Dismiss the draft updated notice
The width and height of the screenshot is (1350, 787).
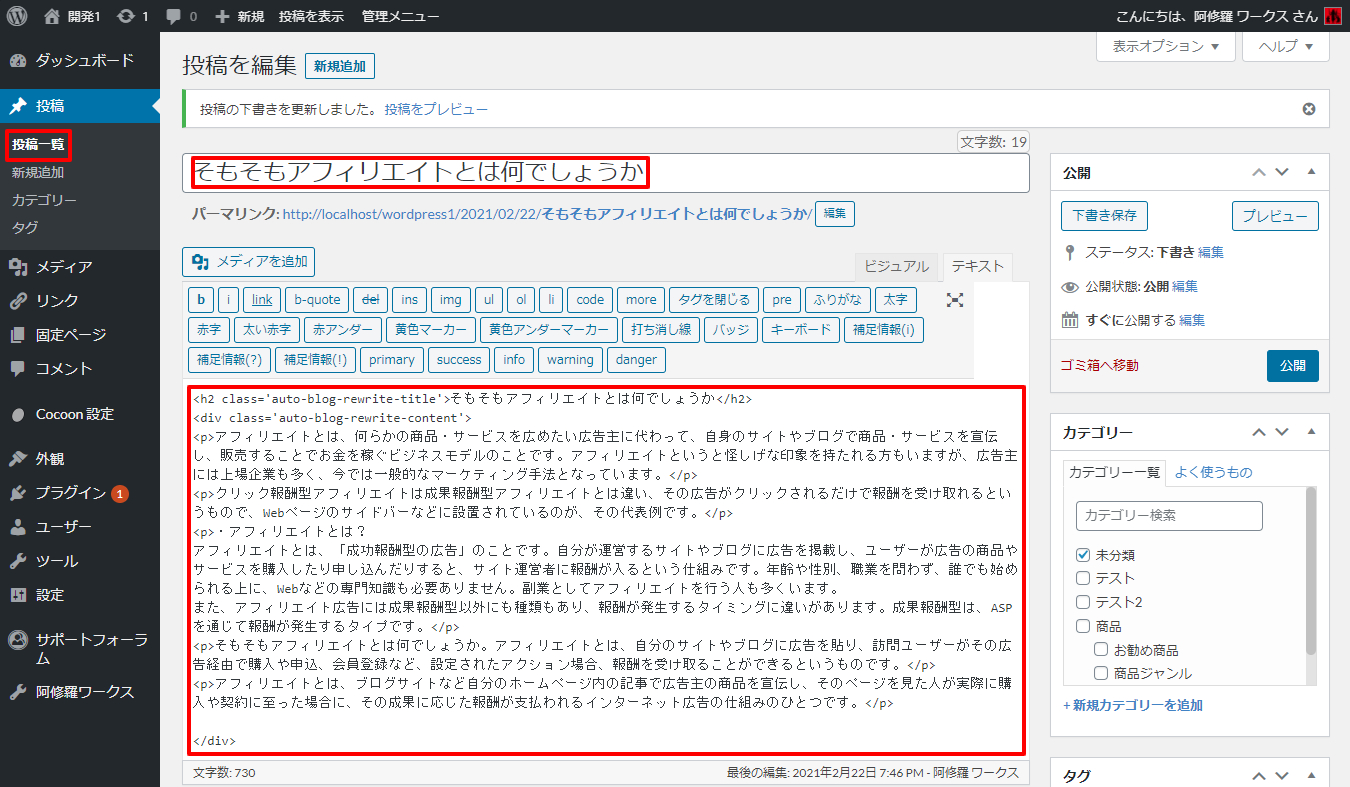(x=1309, y=109)
